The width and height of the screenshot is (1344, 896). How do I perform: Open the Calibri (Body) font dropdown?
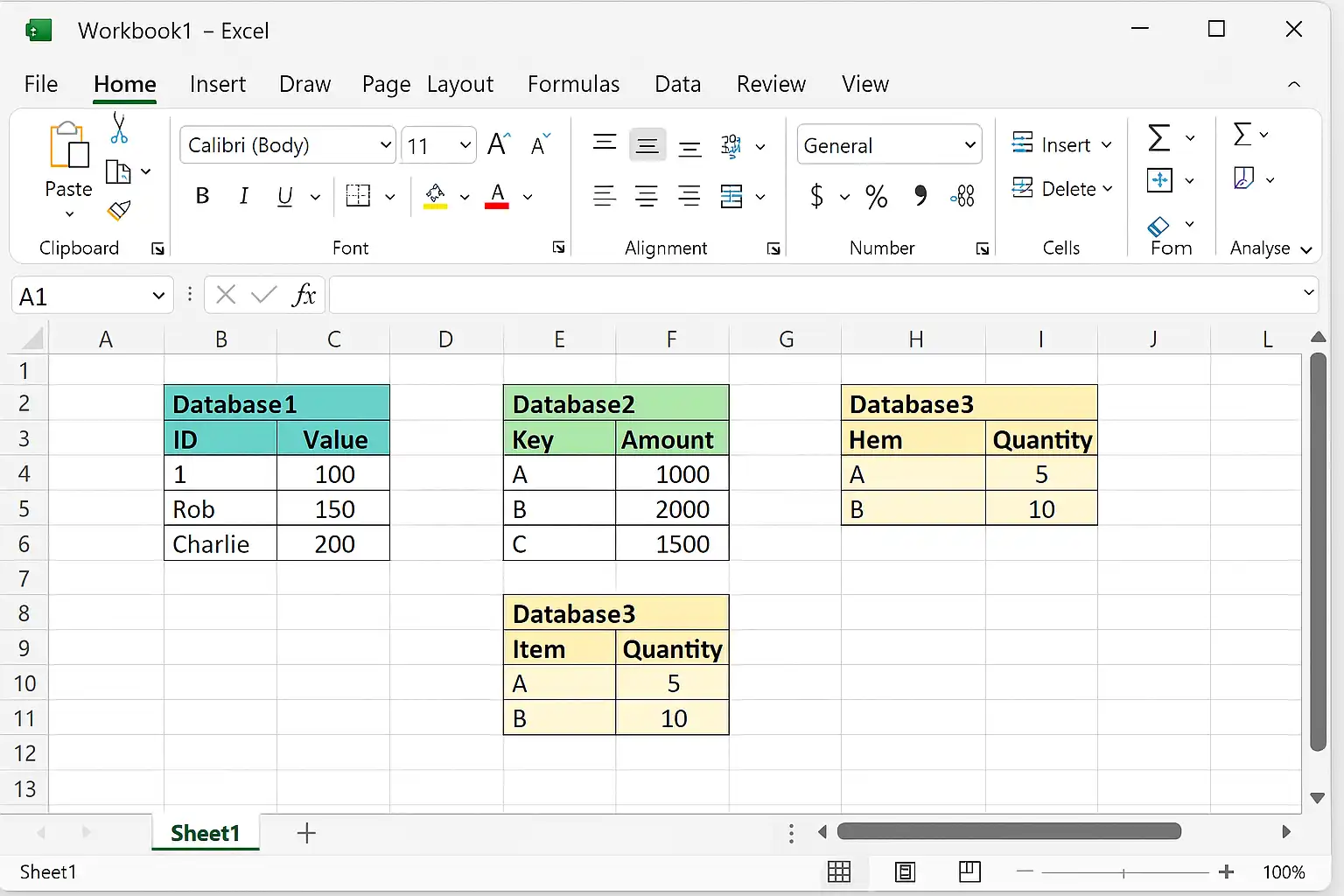(x=288, y=145)
